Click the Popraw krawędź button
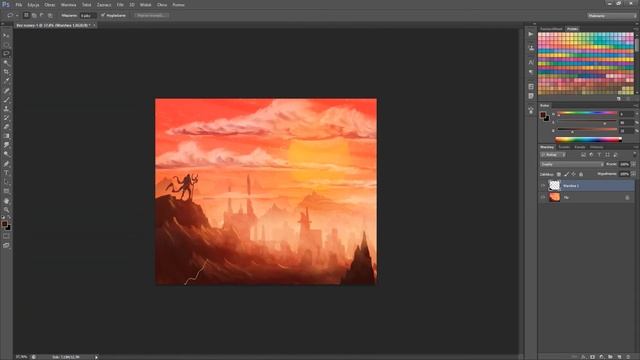 pyautogui.click(x=151, y=16)
